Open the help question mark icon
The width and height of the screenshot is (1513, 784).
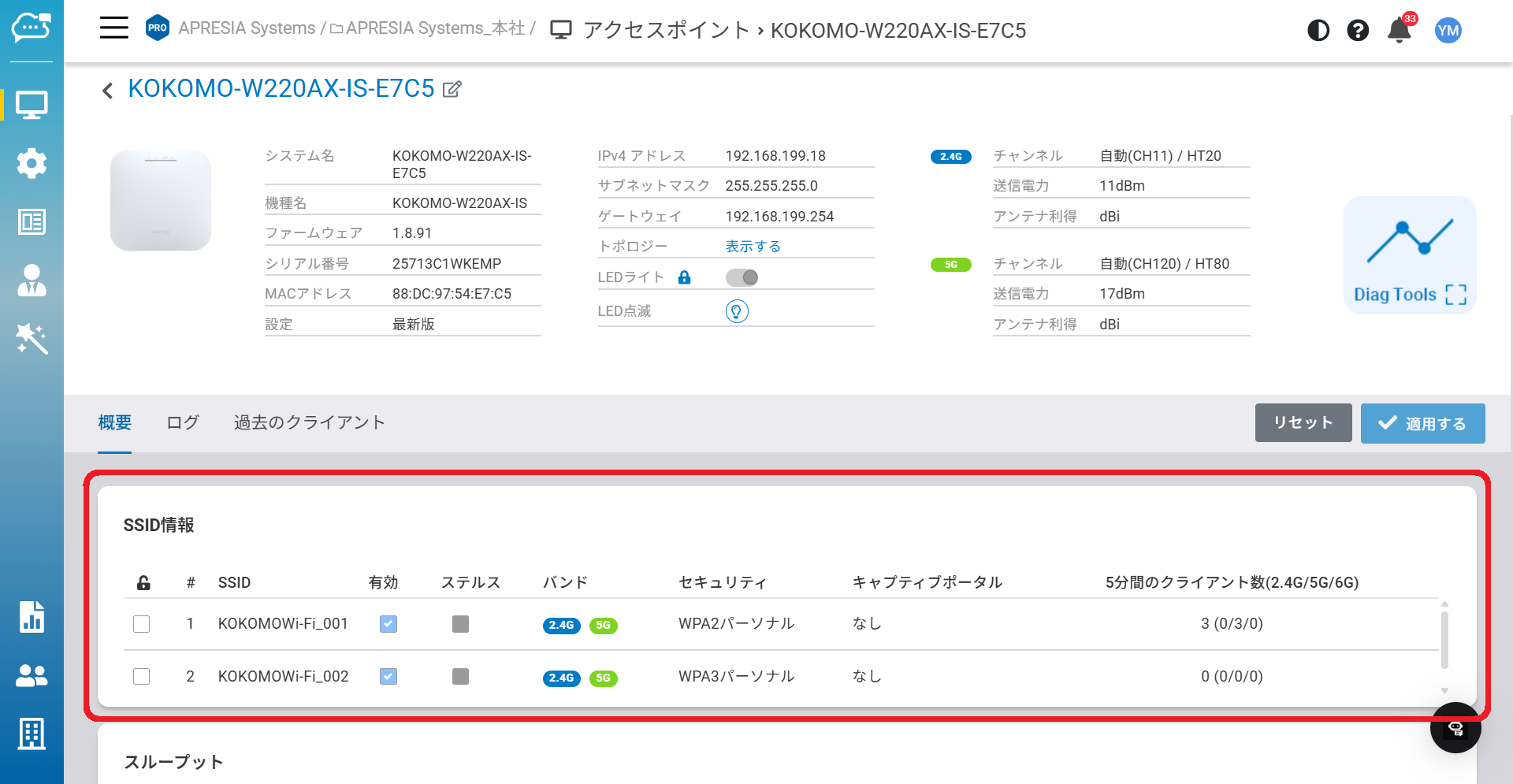[x=1357, y=31]
